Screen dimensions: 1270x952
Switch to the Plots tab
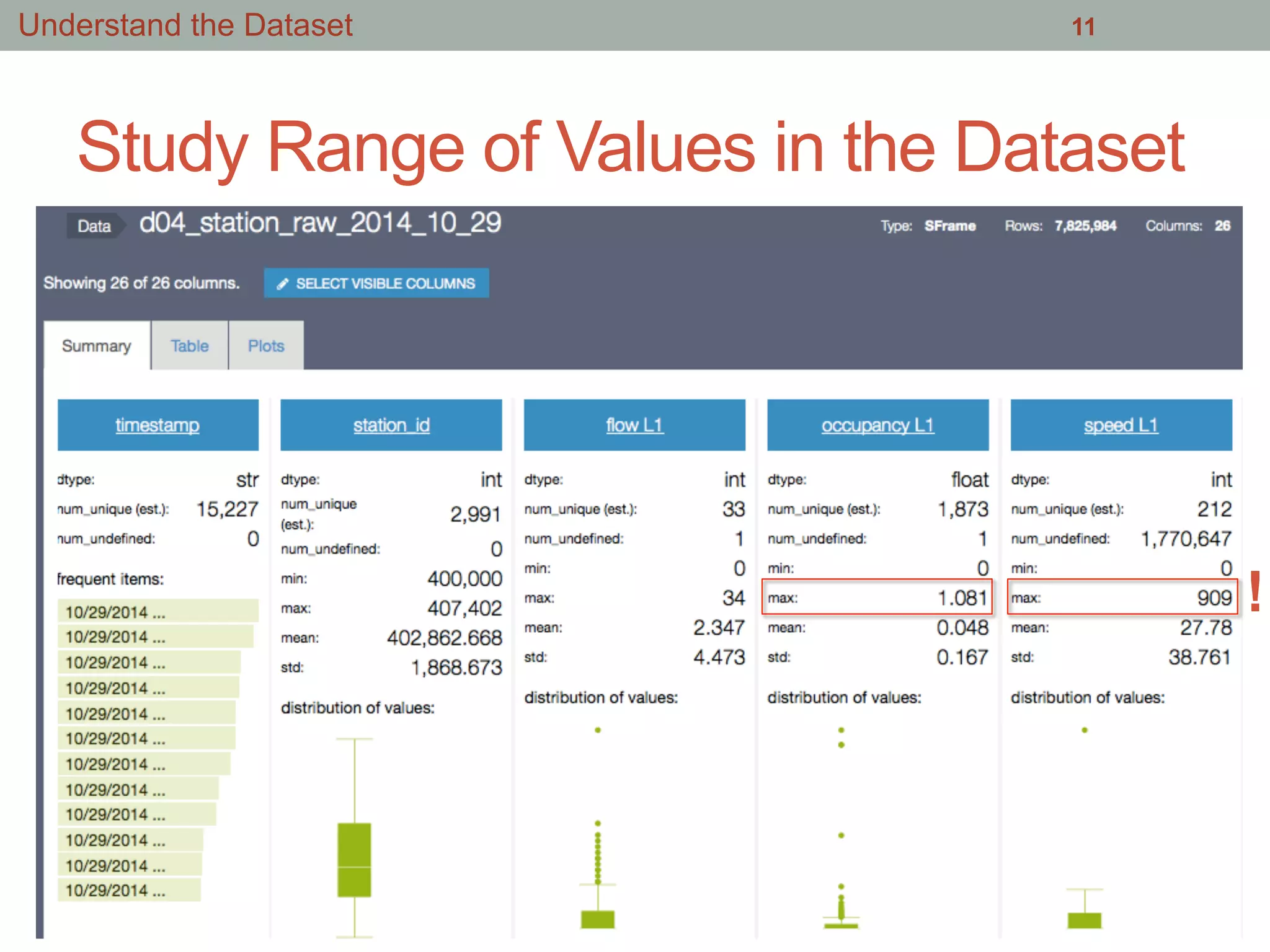pyautogui.click(x=267, y=346)
